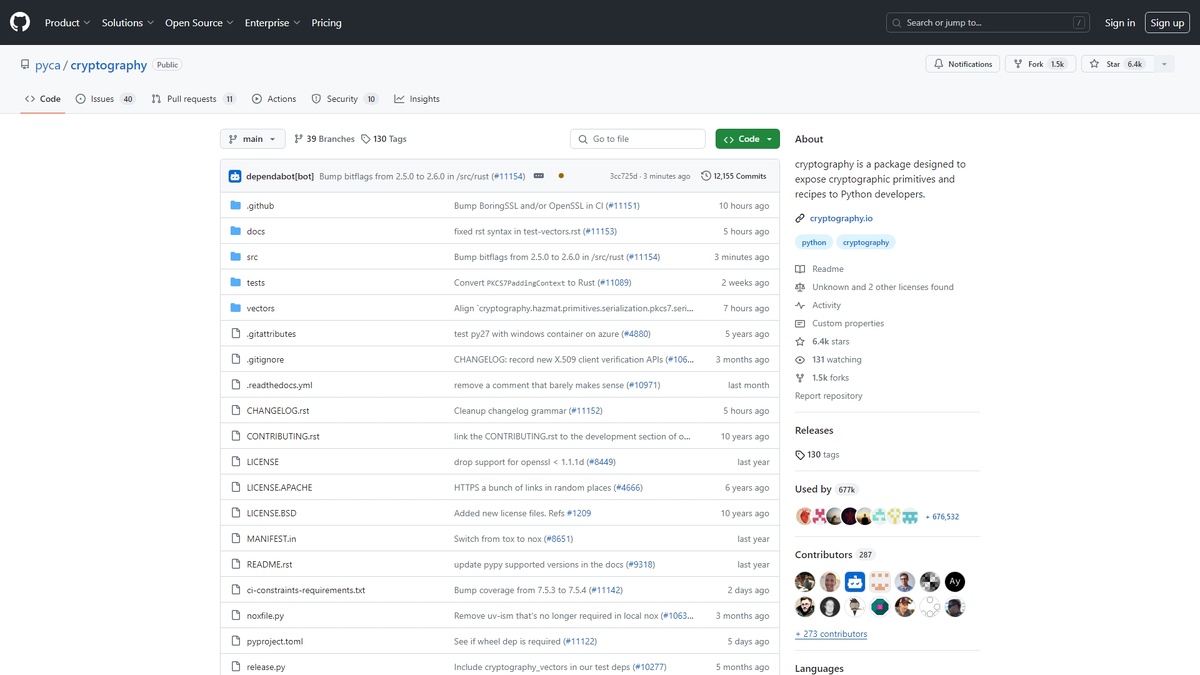Open cryptography.io website link
The width and height of the screenshot is (1200, 675).
841,218
